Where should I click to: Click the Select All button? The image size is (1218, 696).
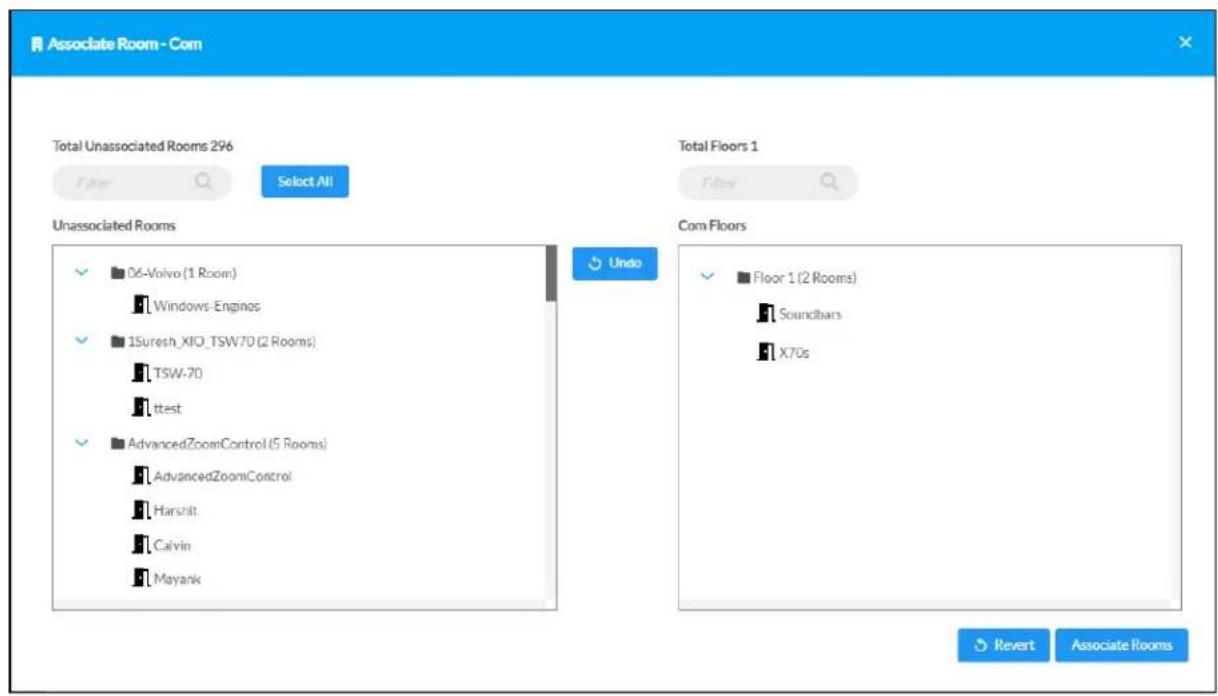coord(305,182)
